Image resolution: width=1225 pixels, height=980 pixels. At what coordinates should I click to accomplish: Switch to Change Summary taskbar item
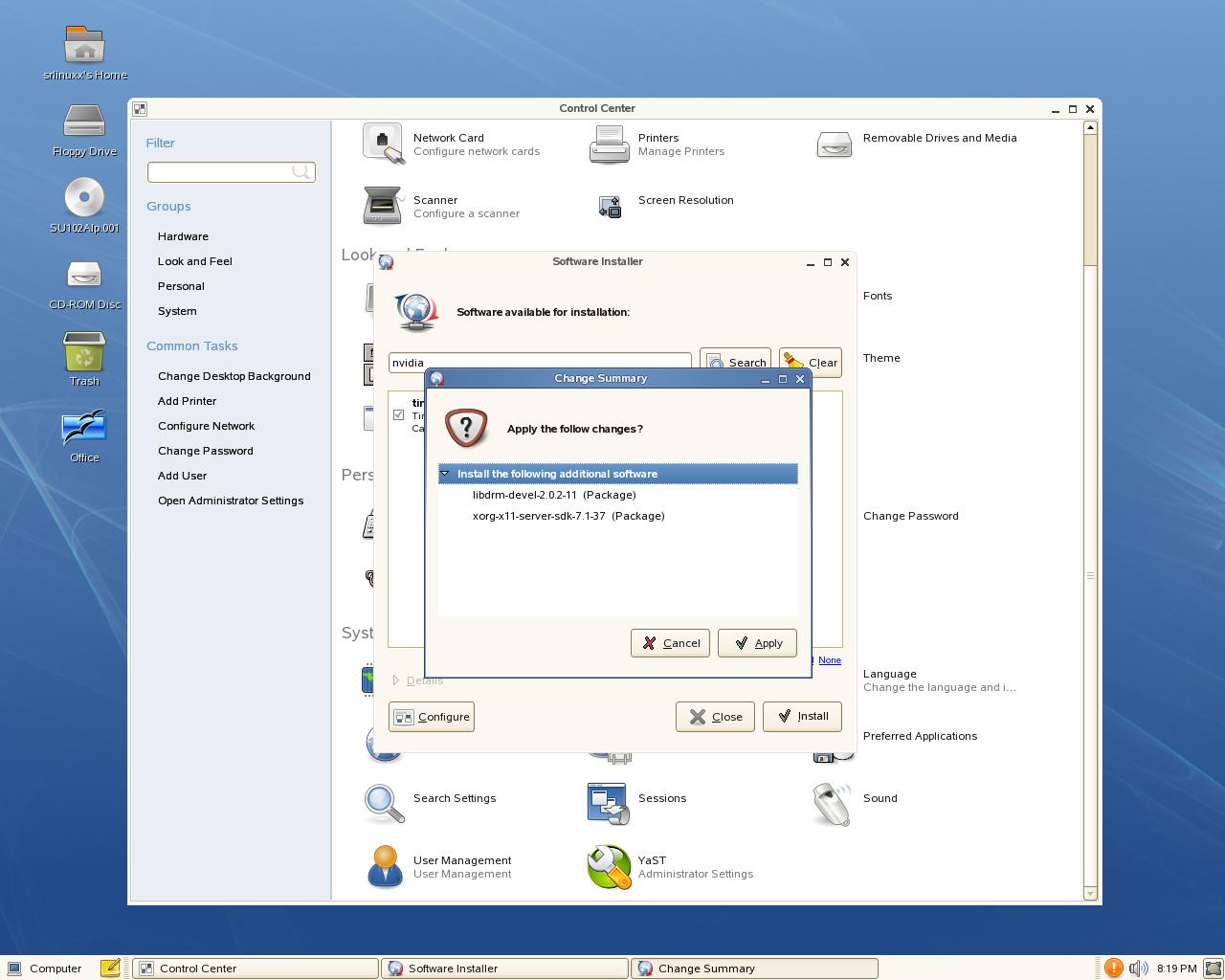[x=754, y=969]
